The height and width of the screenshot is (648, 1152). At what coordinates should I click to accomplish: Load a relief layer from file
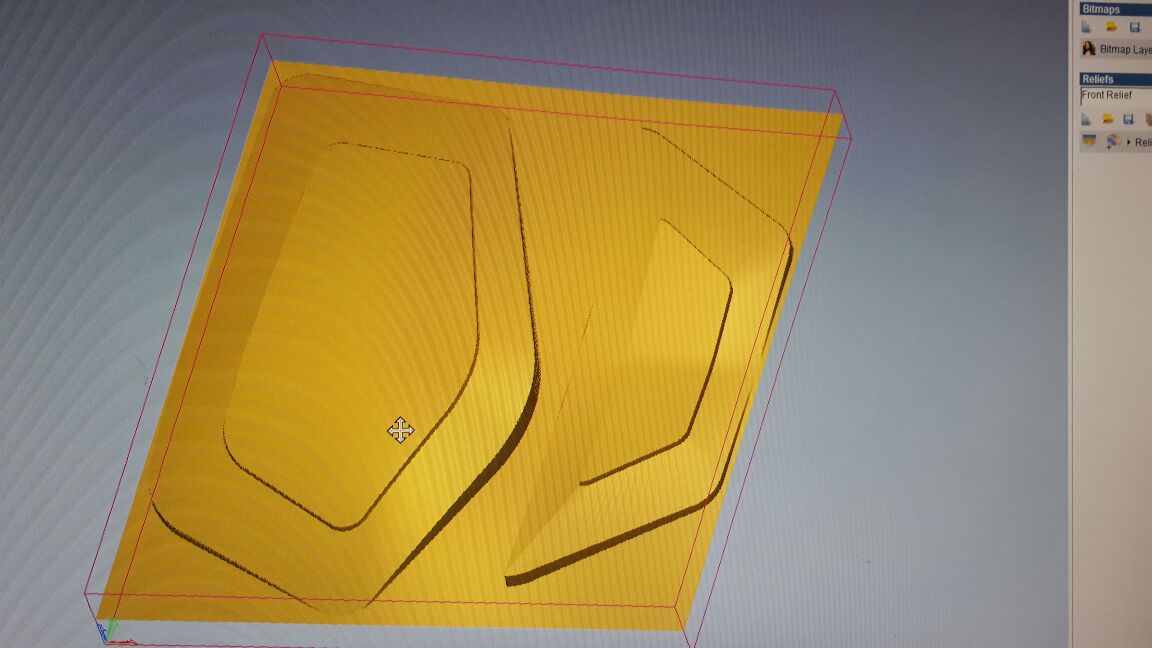click(x=1108, y=119)
